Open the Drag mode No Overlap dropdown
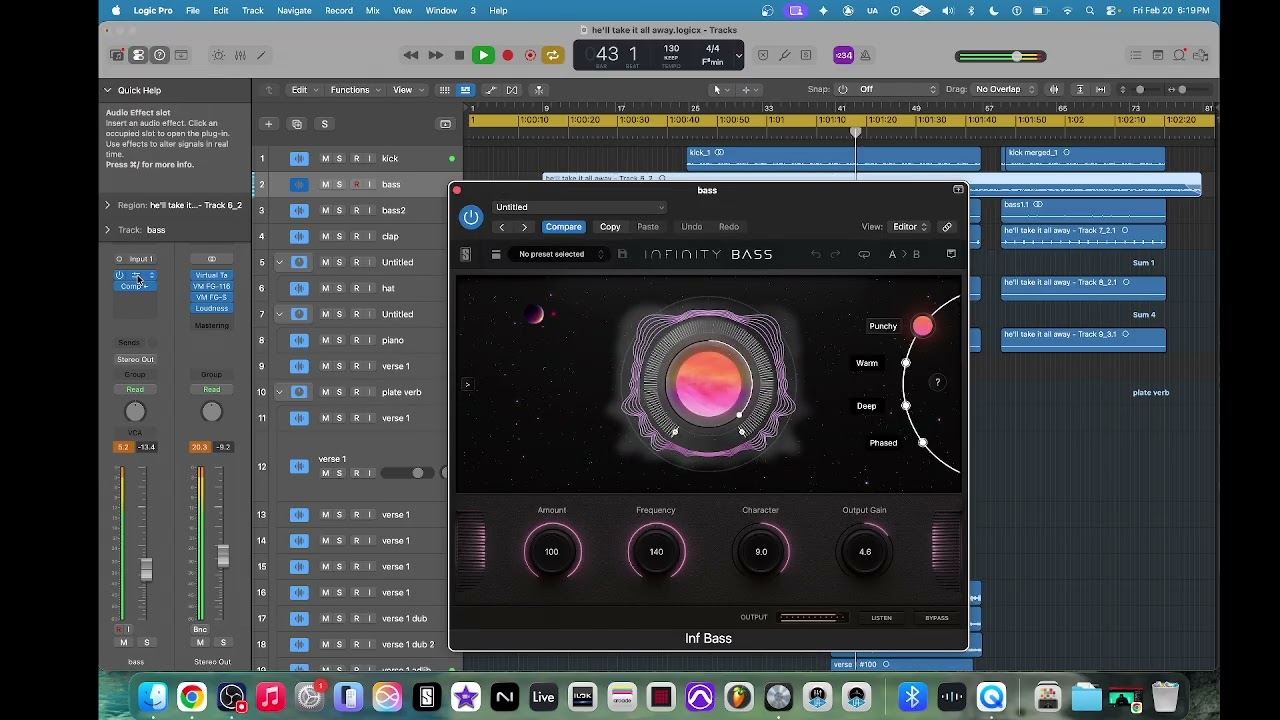1280x720 pixels. pos(1004,89)
